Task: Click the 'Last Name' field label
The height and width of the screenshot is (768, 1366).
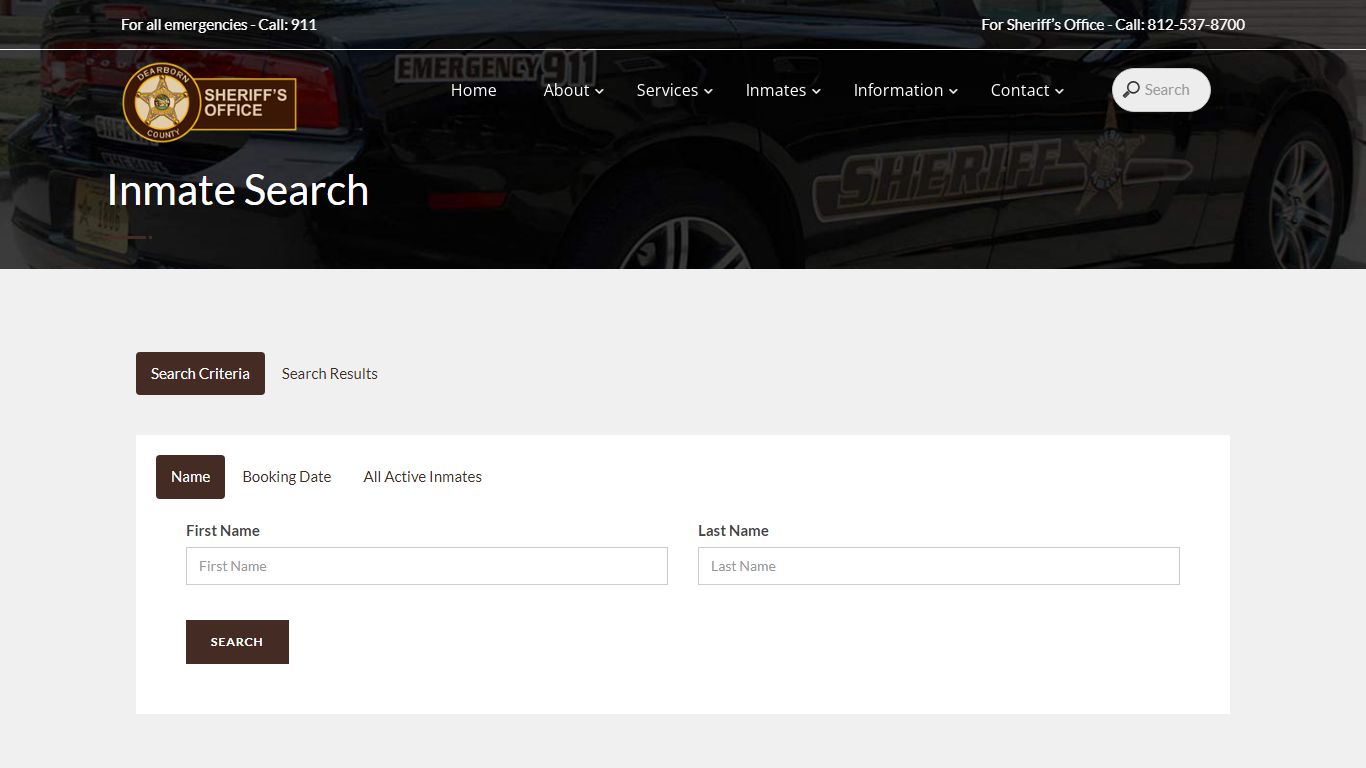Action: pos(733,531)
